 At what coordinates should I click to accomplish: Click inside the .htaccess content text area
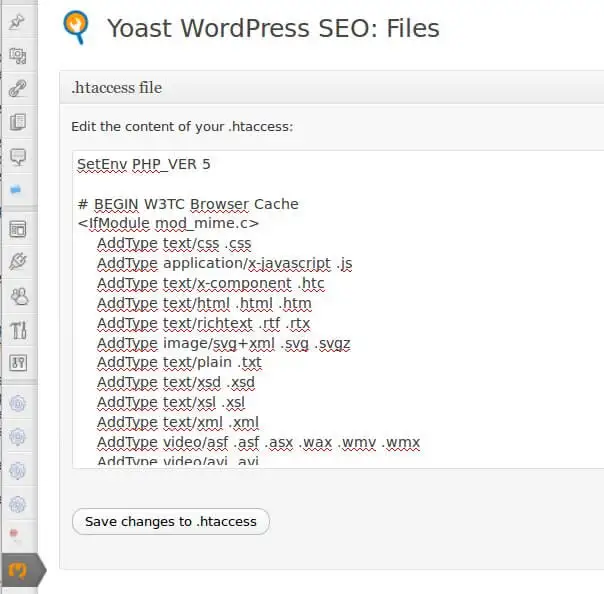[x=338, y=309]
